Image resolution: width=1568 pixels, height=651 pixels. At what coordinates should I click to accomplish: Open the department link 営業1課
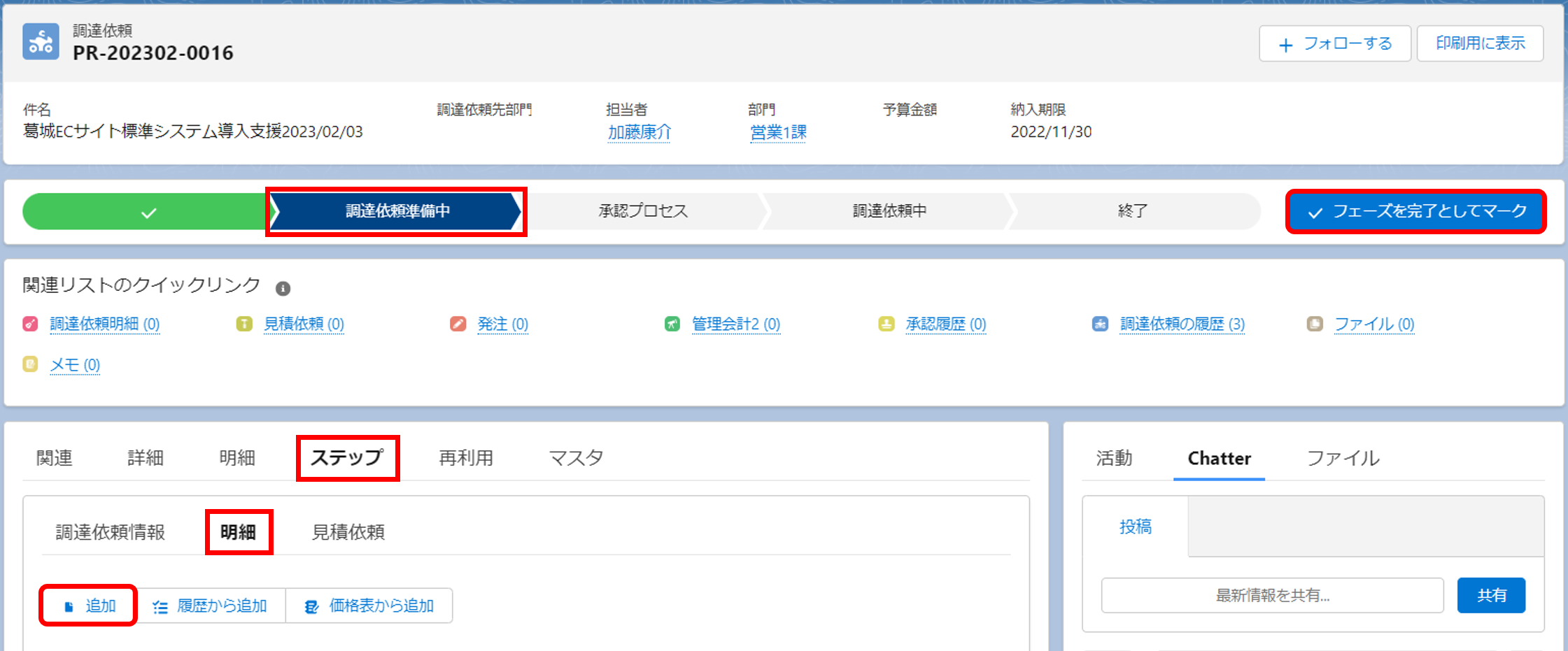click(778, 131)
